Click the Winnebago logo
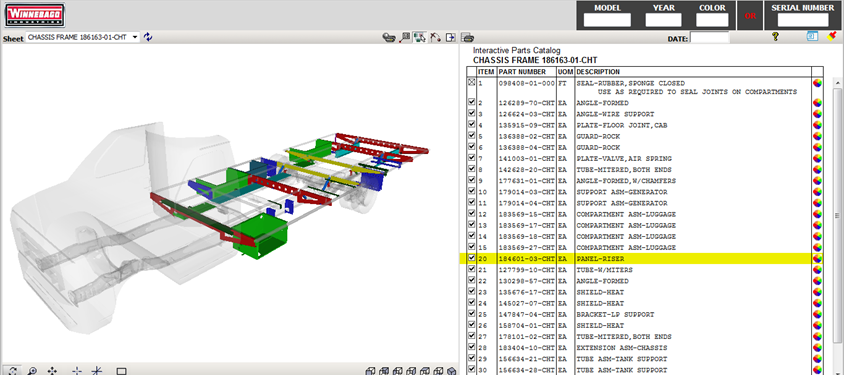The image size is (844, 375). pyautogui.click(x=34, y=15)
